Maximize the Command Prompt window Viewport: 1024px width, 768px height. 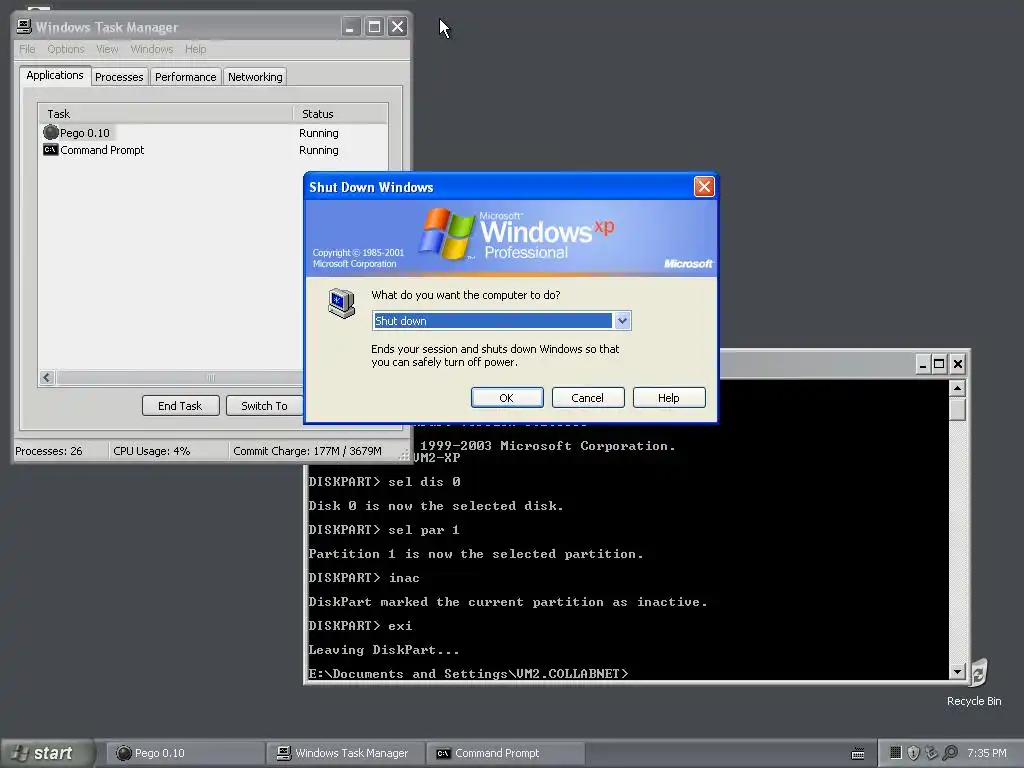coord(939,364)
